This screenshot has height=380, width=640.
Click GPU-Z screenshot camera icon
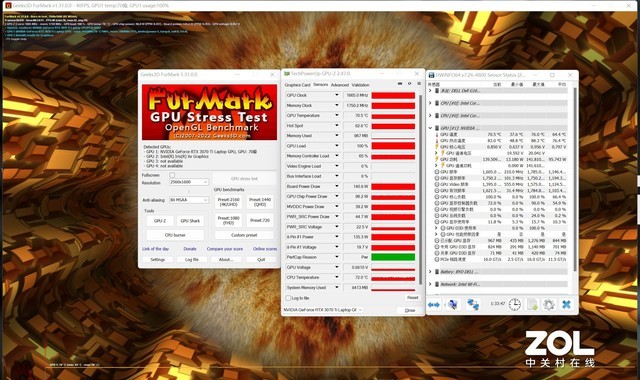click(x=400, y=84)
